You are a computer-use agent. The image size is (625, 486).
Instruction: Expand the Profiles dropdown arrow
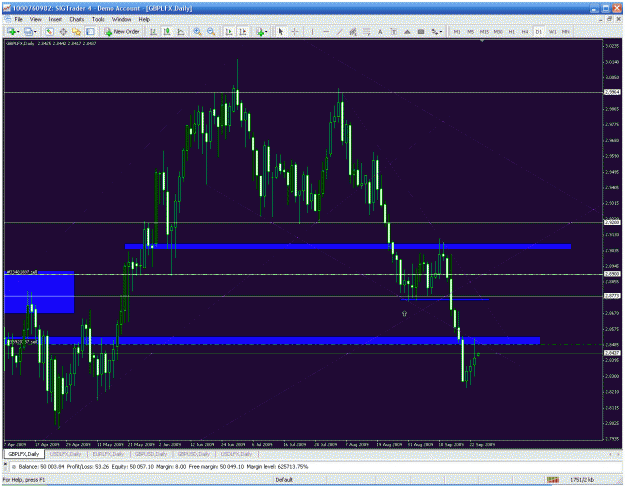[x=35, y=32]
